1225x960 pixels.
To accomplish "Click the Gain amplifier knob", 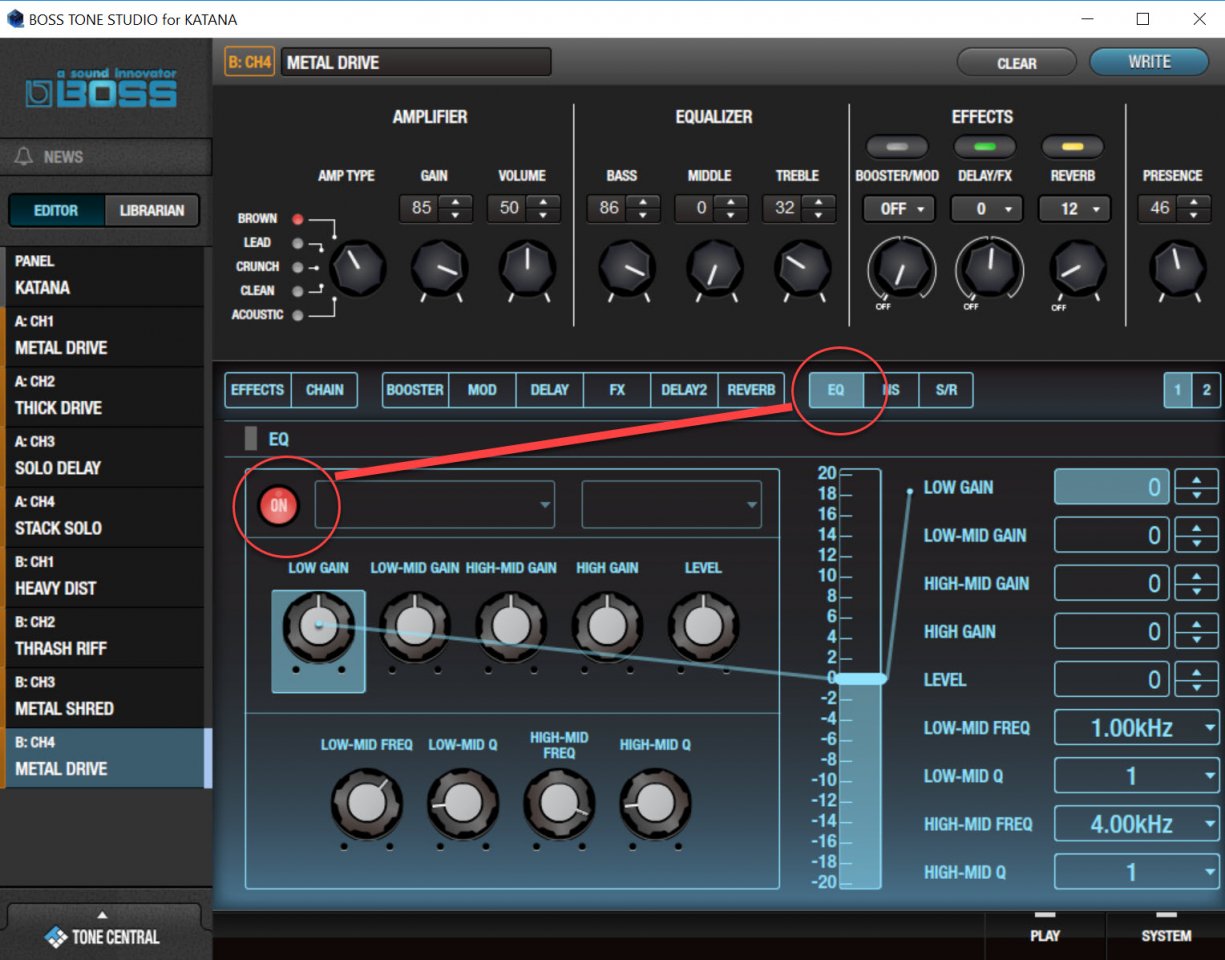I will (440, 267).
